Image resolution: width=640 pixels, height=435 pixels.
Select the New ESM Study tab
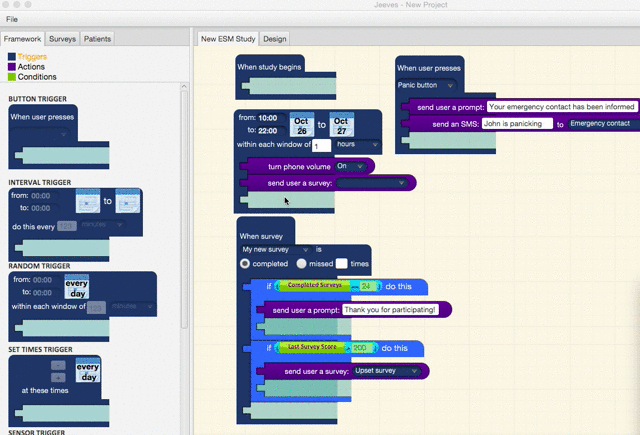[x=228, y=39]
